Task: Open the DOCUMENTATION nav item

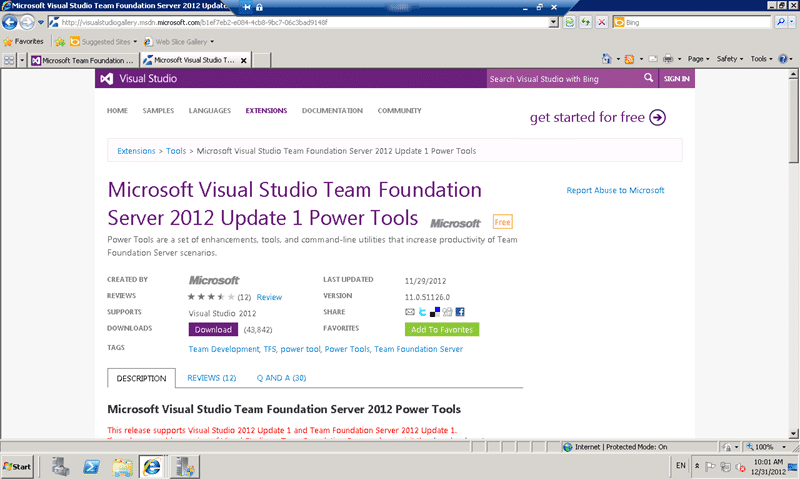Action: click(332, 111)
